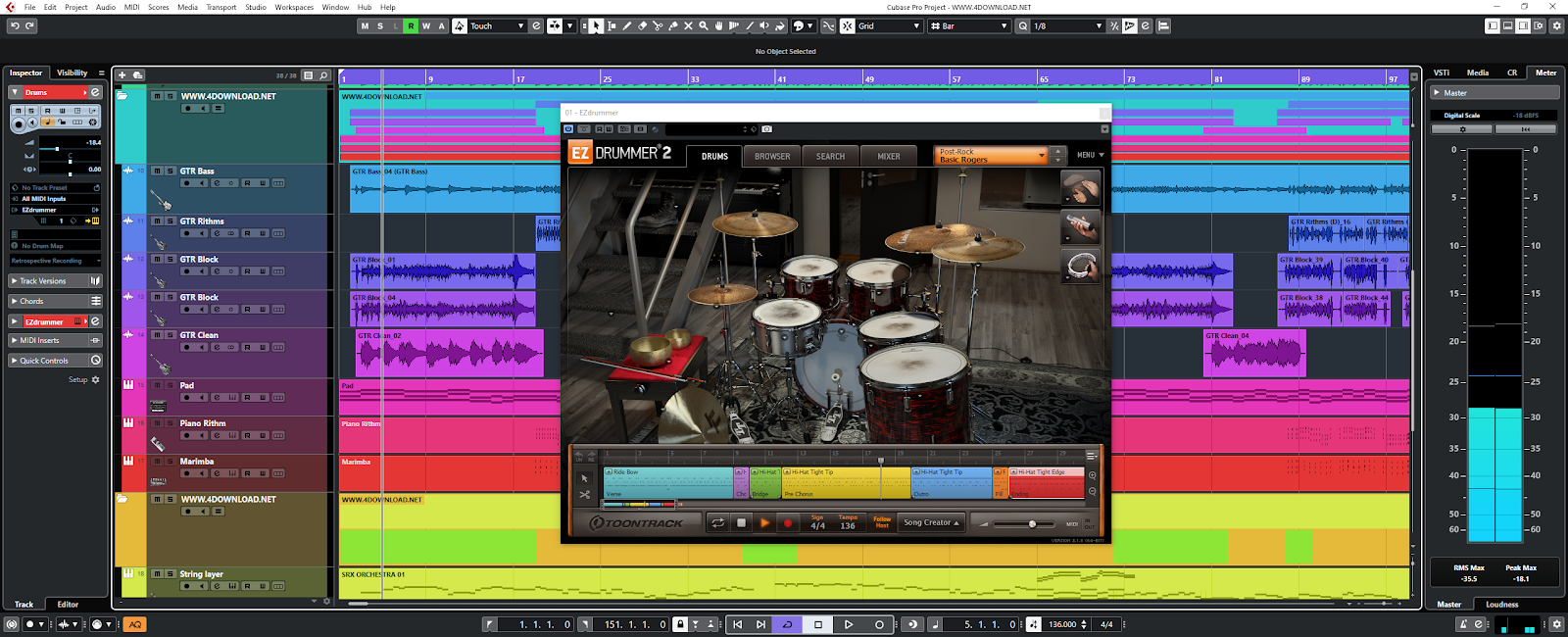1568x637 pixels.
Task: Switch to the EZdrummer SEARCH tab
Action: (x=830, y=156)
